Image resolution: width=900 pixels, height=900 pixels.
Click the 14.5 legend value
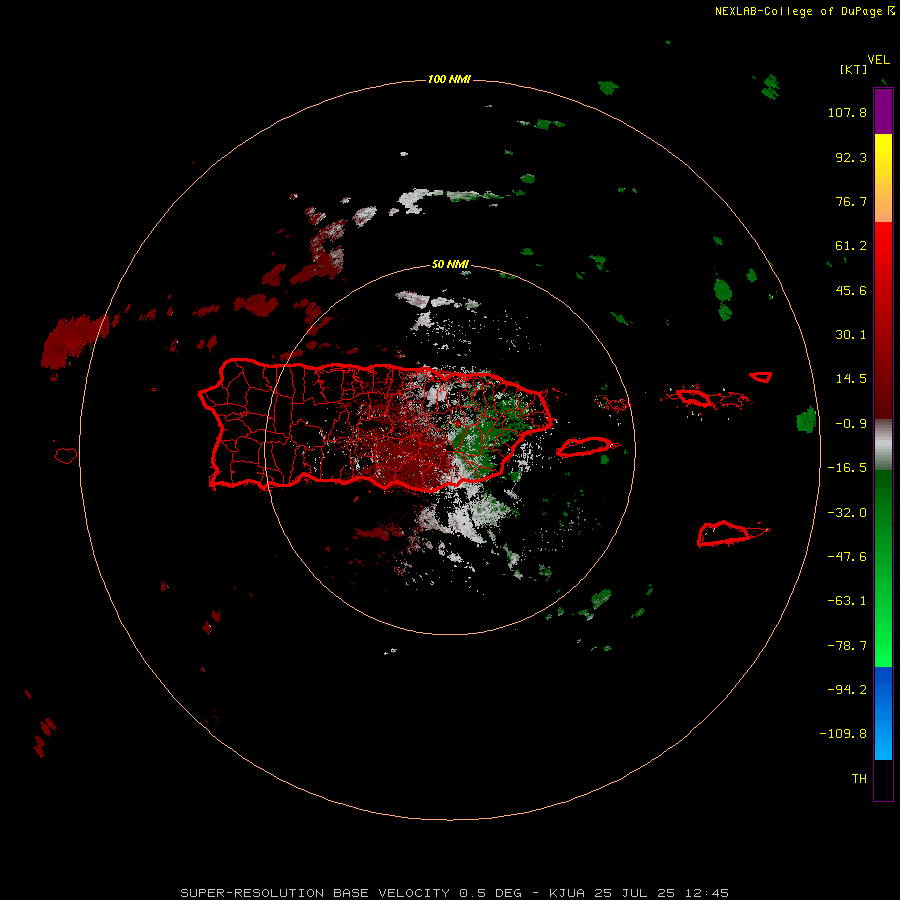851,379
